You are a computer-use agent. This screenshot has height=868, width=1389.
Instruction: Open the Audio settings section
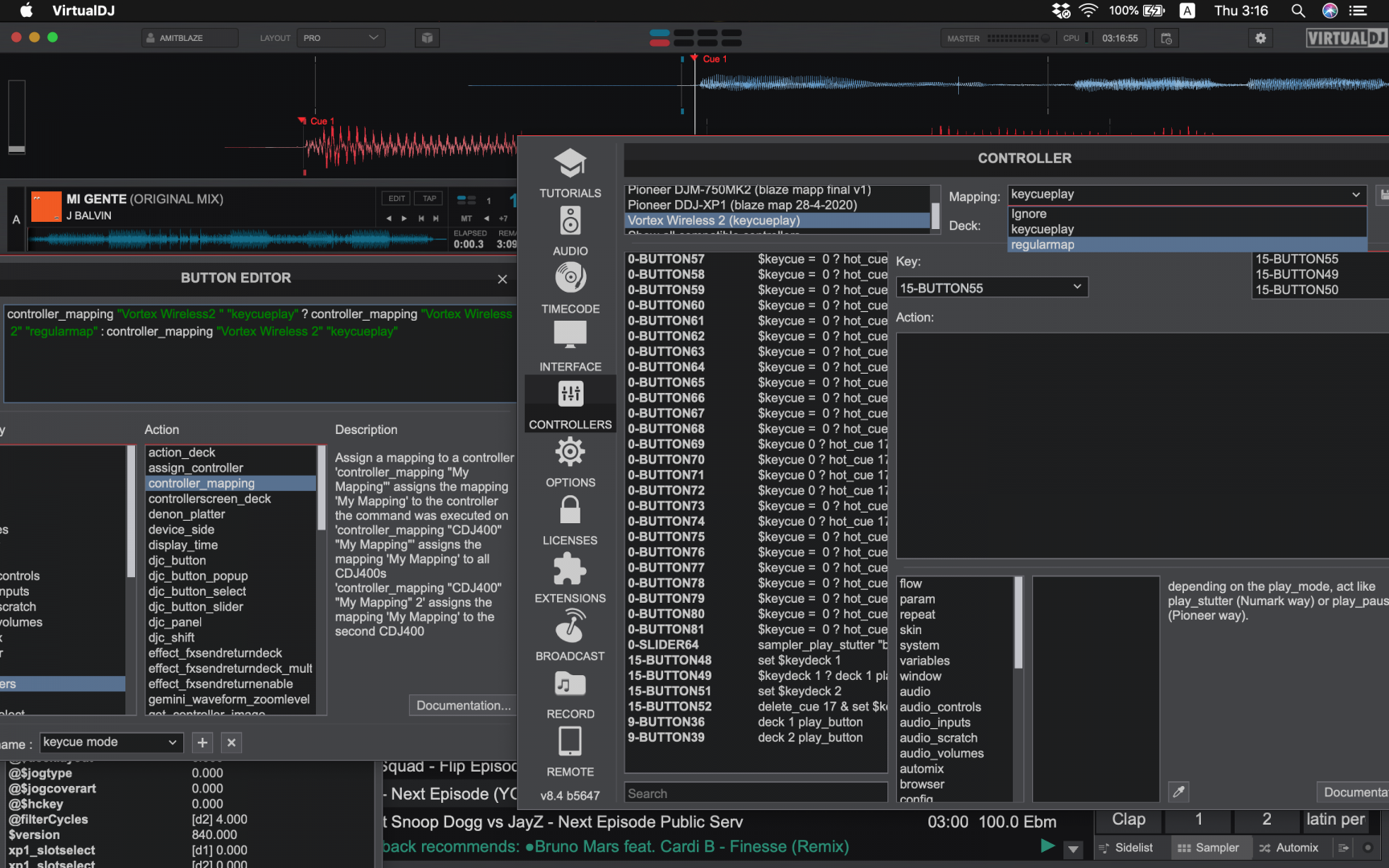570,231
